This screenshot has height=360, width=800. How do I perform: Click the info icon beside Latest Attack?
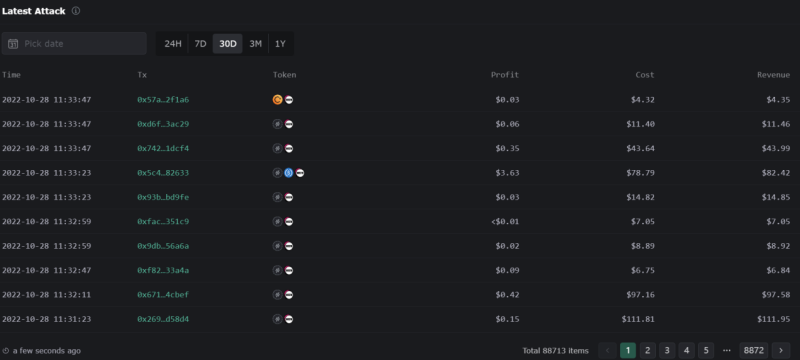coord(76,11)
